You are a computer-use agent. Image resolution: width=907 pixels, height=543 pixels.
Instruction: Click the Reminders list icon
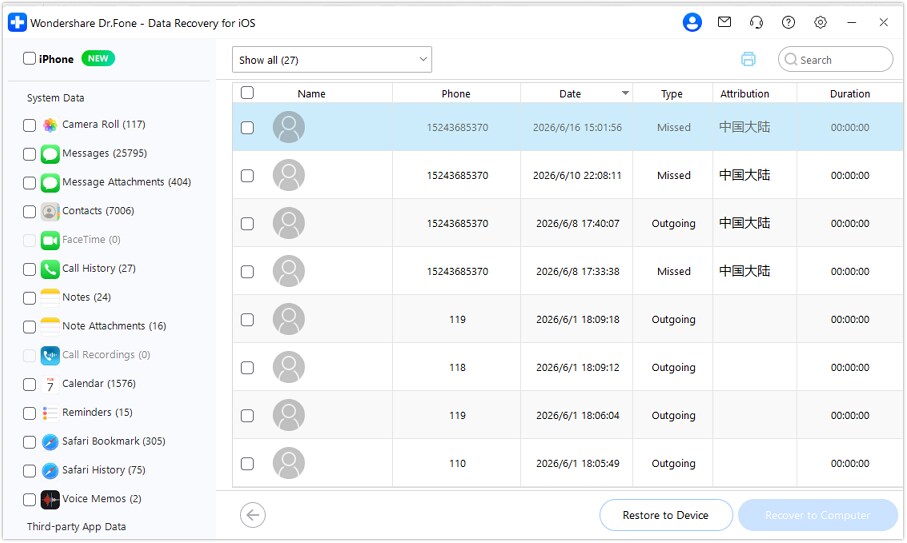50,413
